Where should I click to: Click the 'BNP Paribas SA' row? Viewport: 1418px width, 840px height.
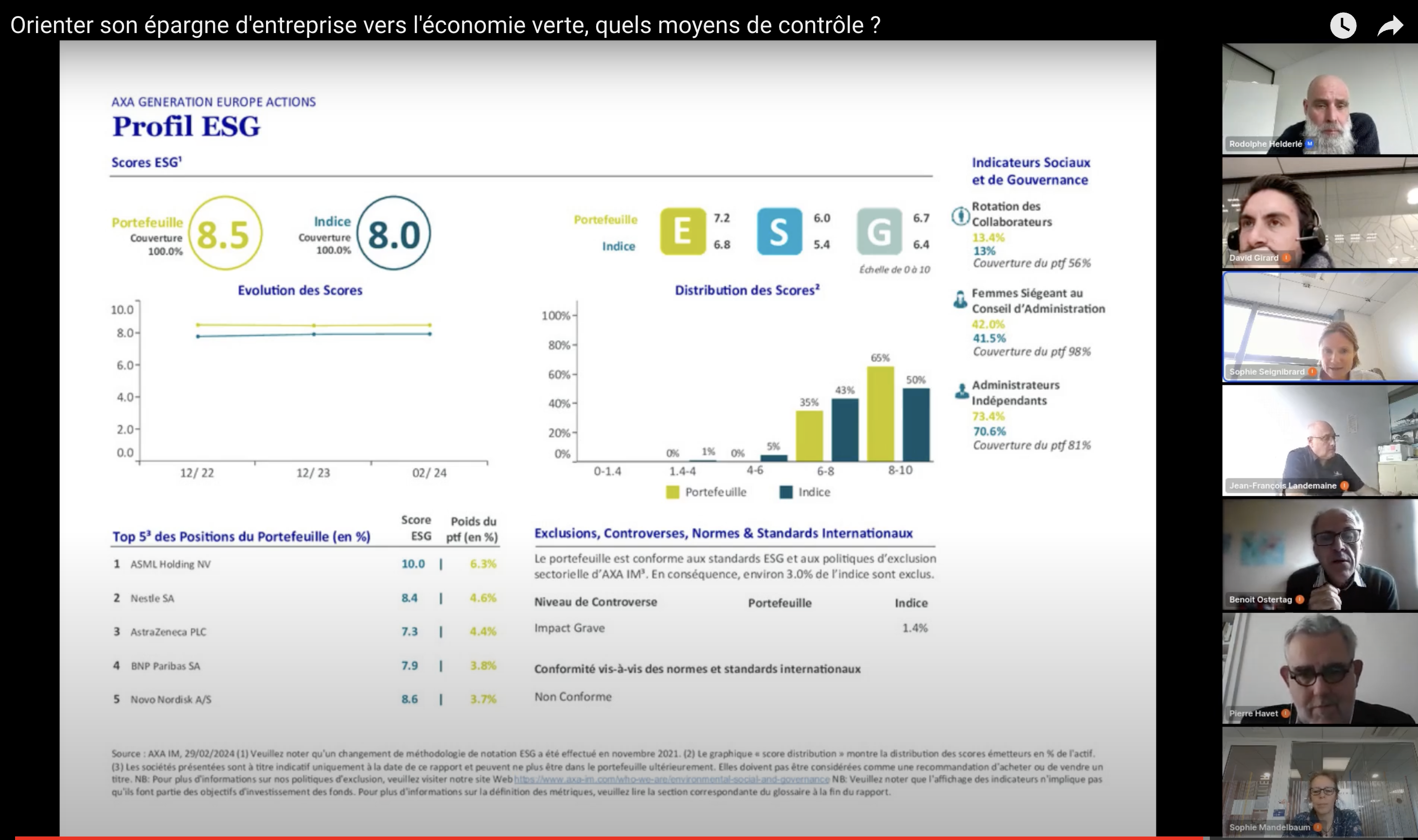point(305,665)
